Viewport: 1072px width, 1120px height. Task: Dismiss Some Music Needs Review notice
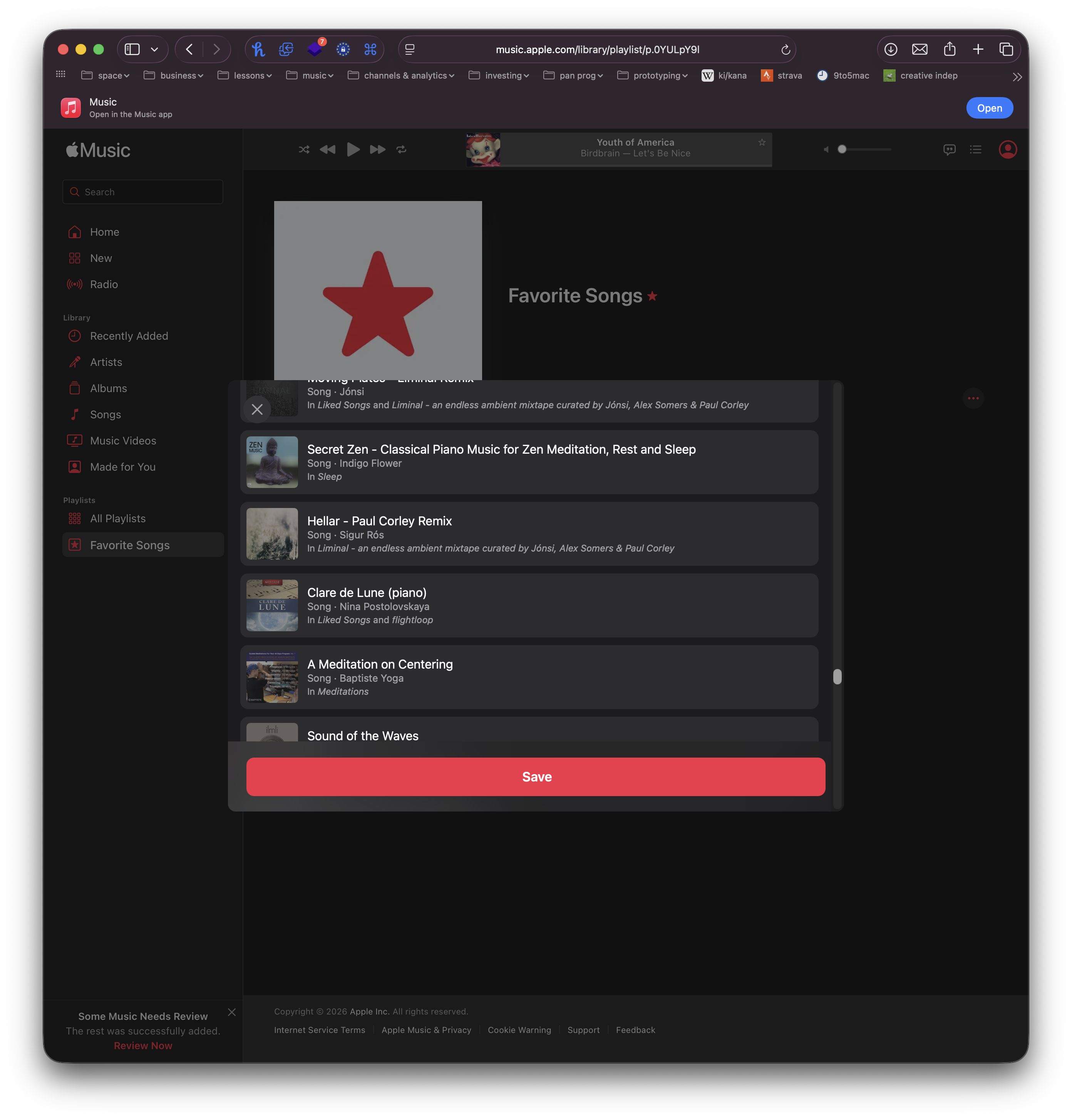[231, 1013]
